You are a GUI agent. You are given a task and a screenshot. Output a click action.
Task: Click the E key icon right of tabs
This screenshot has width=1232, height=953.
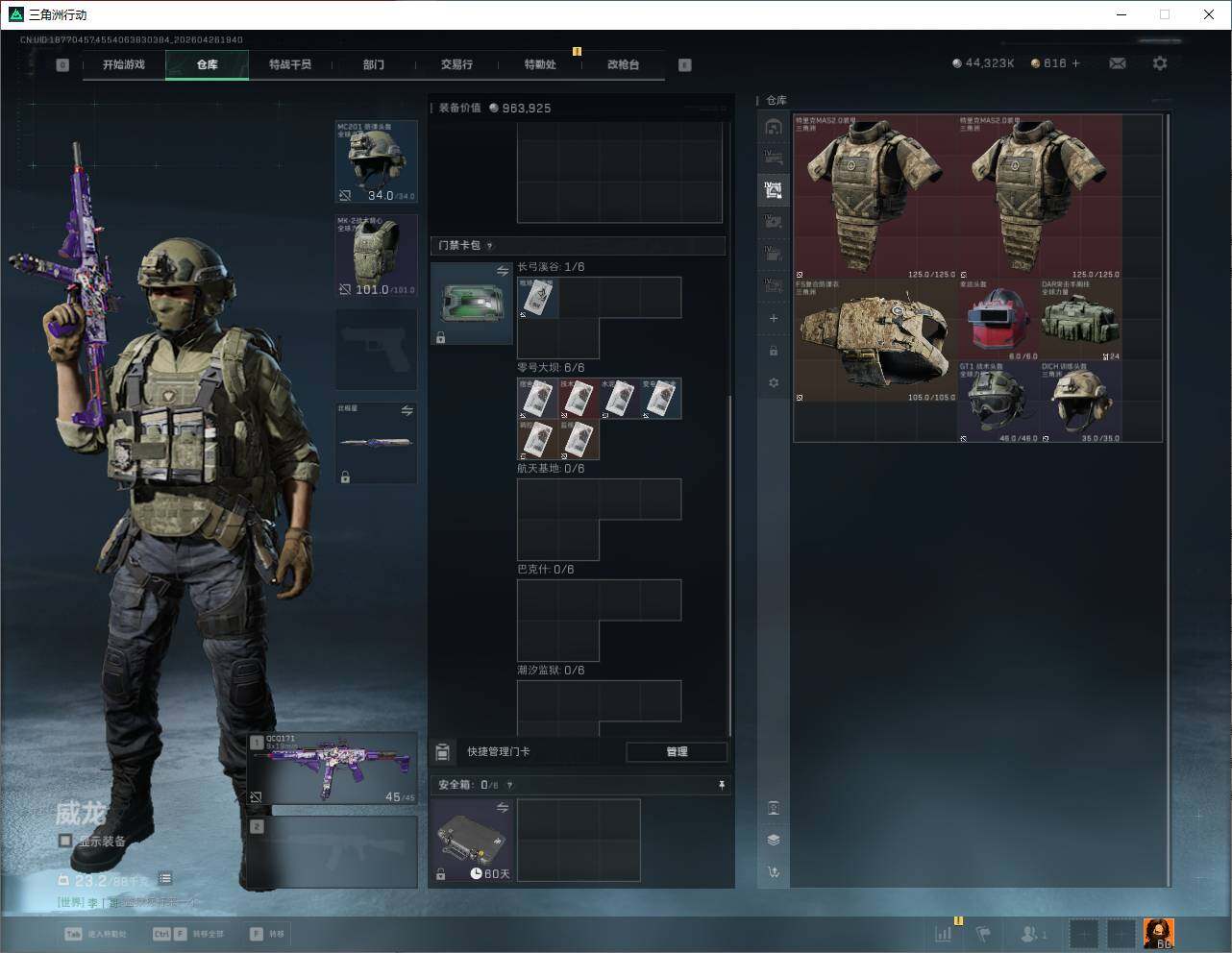point(685,64)
